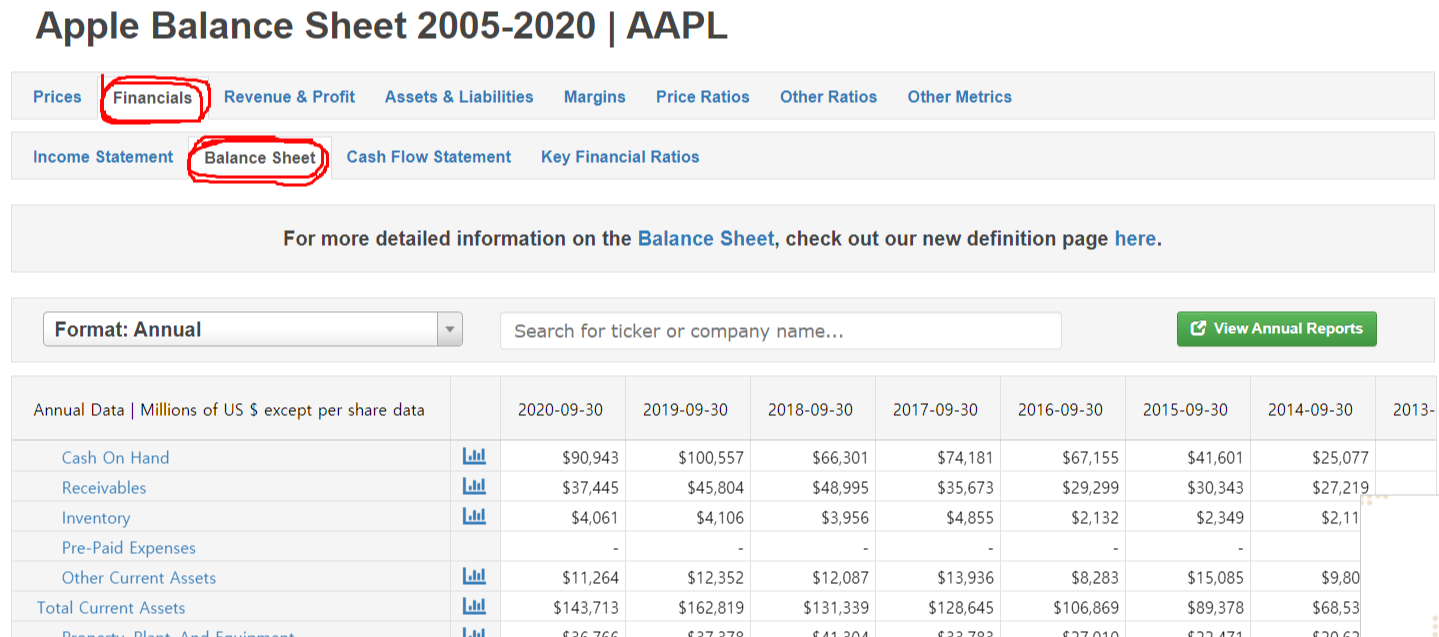
Task: Click the $162,819 total current assets cell
Action: click(x=688, y=607)
